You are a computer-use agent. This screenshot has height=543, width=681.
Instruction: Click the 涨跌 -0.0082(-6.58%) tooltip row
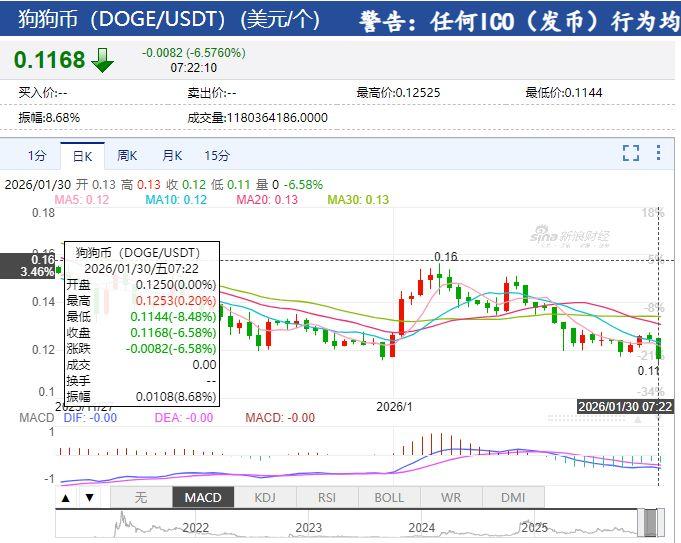(142, 349)
